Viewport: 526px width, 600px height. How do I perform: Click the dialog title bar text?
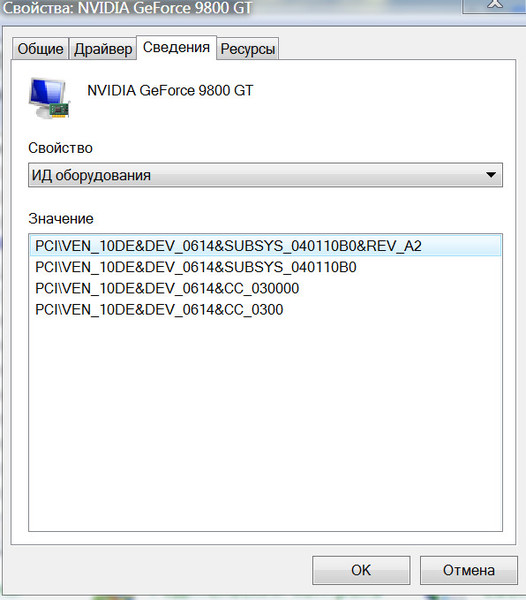coord(127,8)
